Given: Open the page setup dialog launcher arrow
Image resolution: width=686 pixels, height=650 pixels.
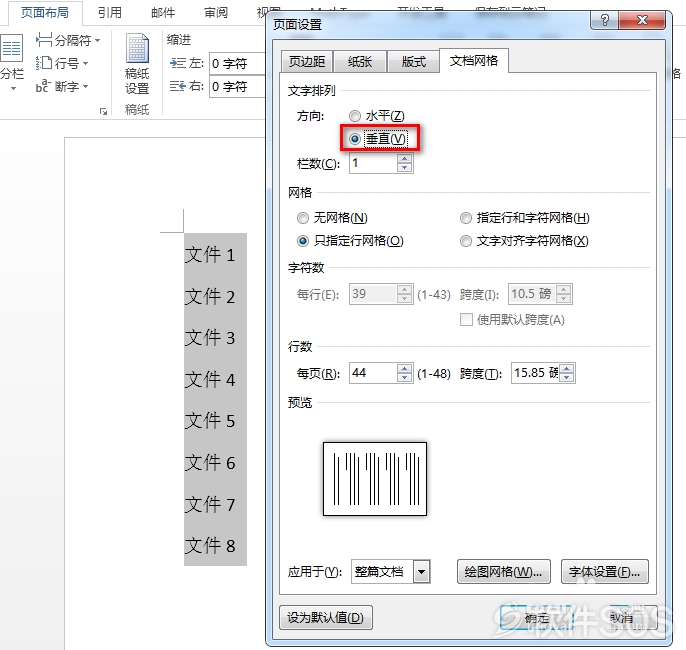Looking at the screenshot, I should point(103,112).
